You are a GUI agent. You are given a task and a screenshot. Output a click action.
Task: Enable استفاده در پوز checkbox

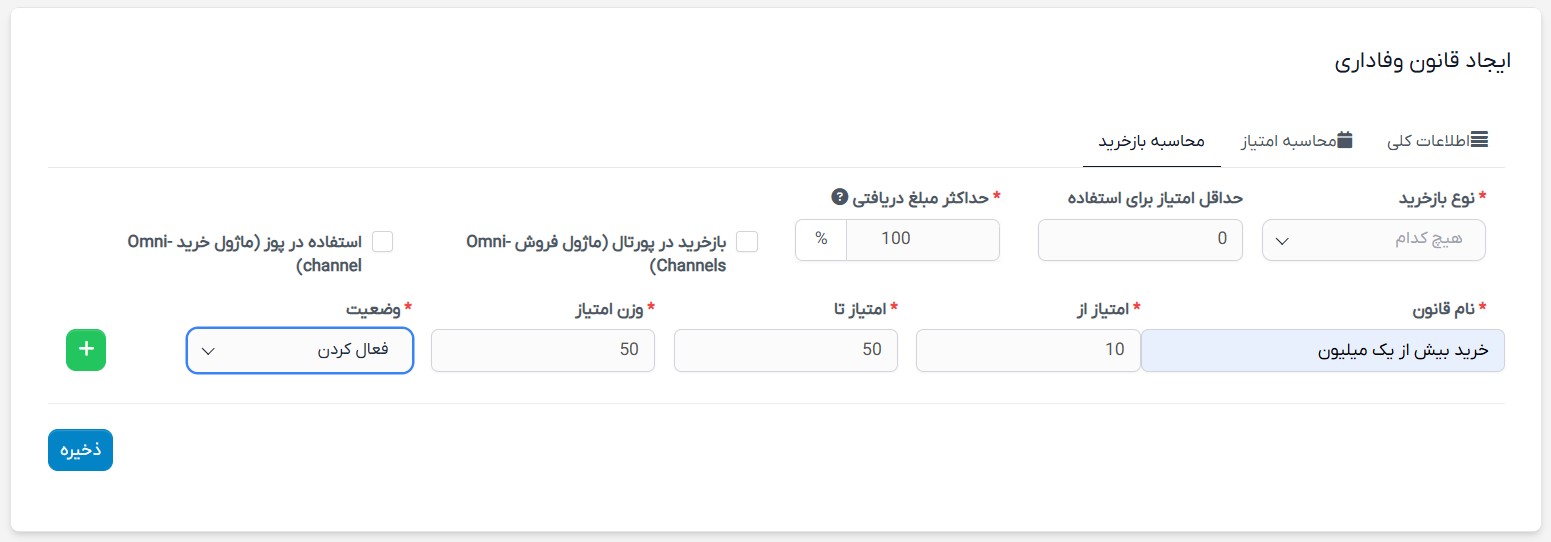[x=382, y=241]
